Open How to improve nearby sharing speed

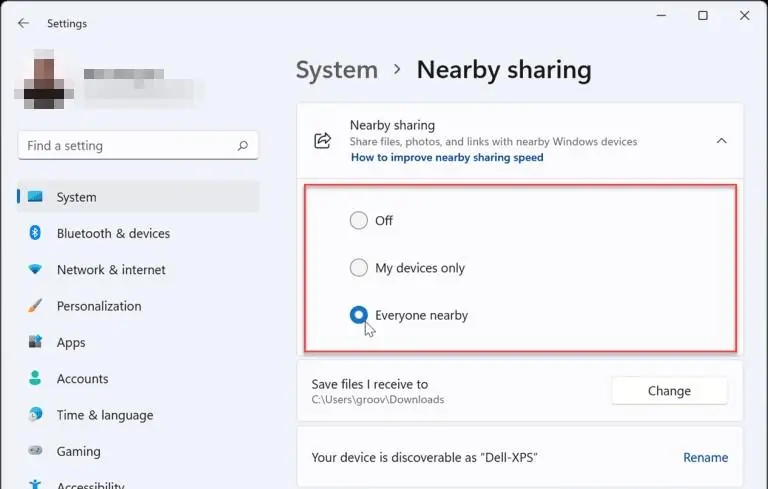point(447,157)
